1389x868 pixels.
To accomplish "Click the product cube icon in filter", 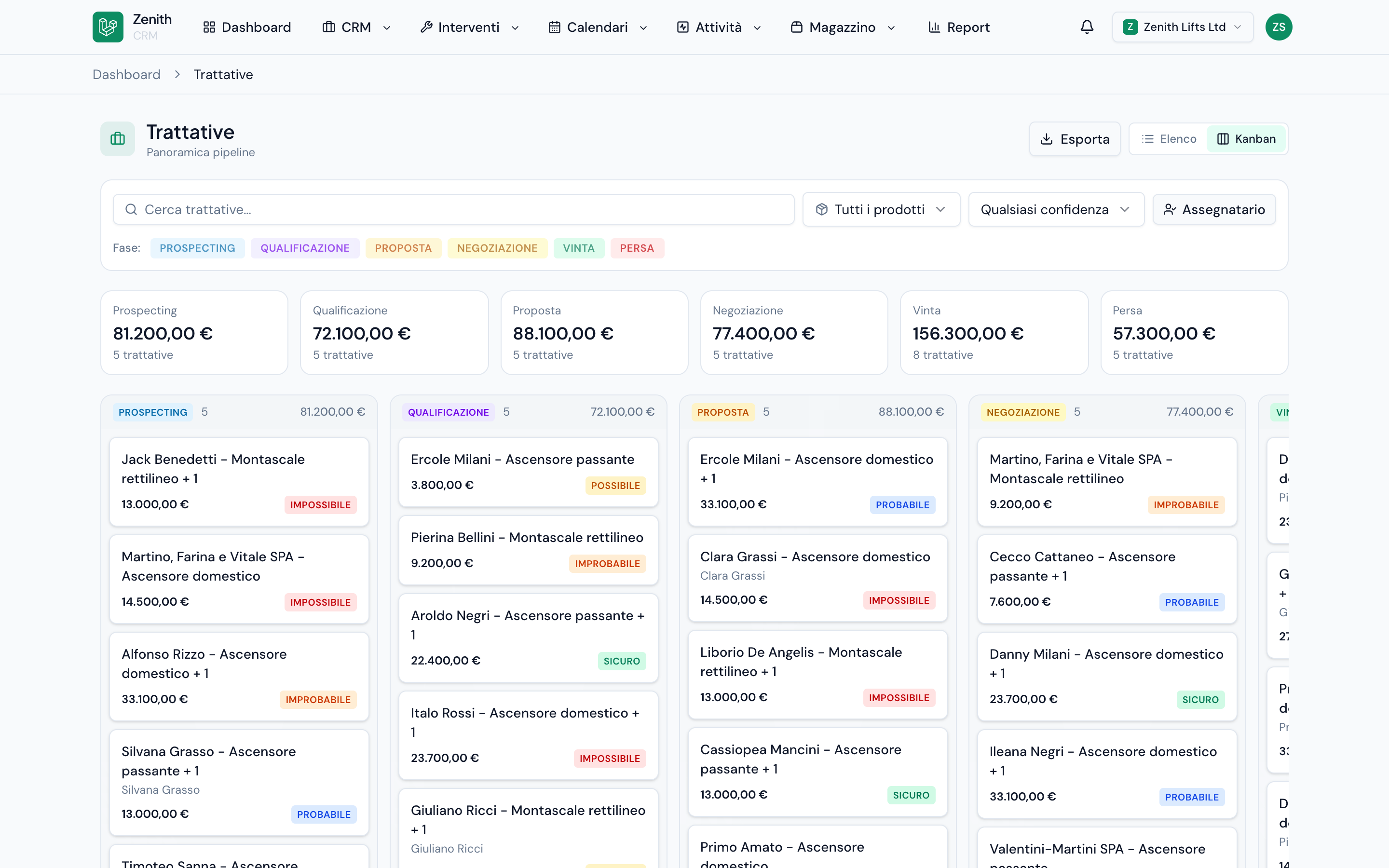I will pos(821,210).
